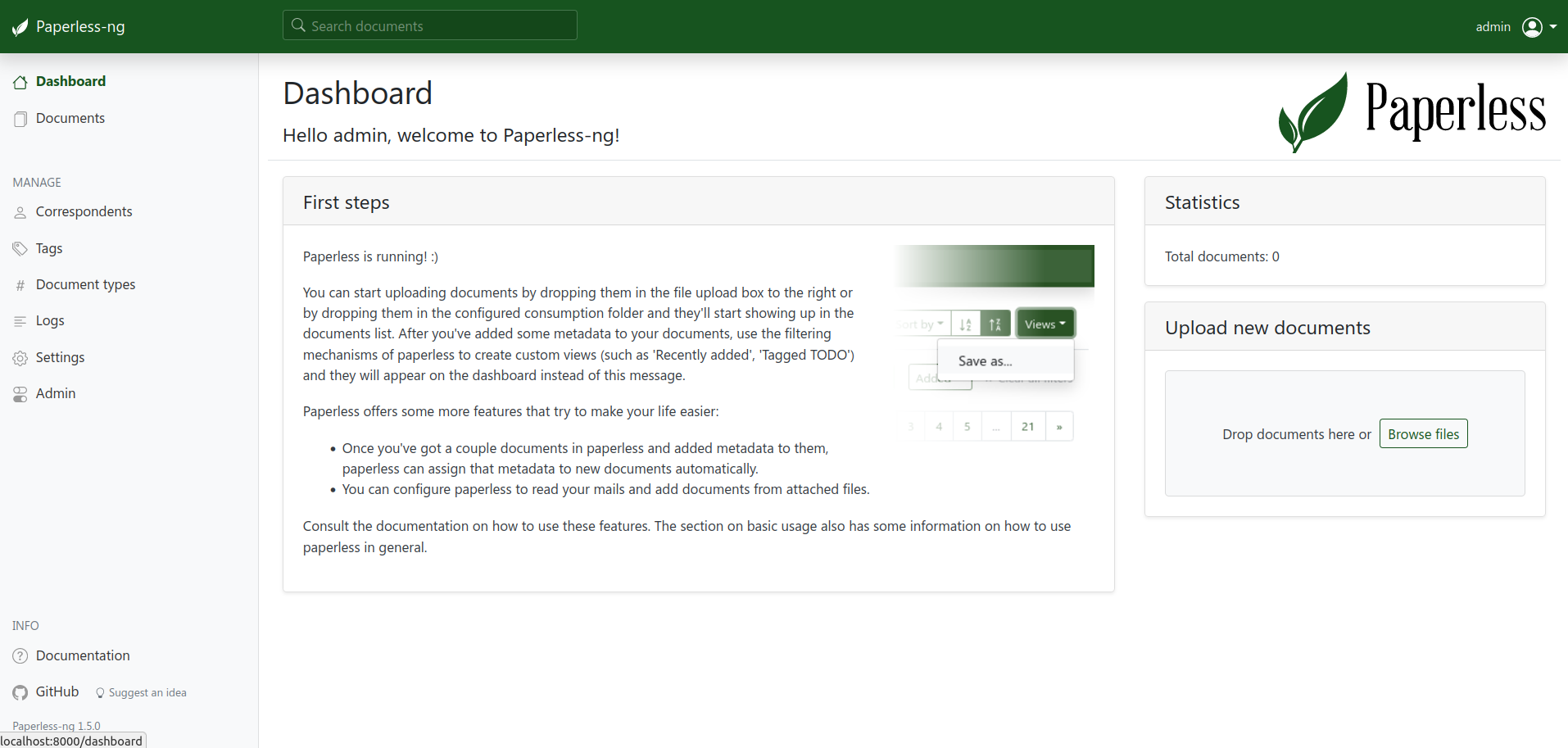
Task: Open Correspondents management page
Action: pos(84,211)
